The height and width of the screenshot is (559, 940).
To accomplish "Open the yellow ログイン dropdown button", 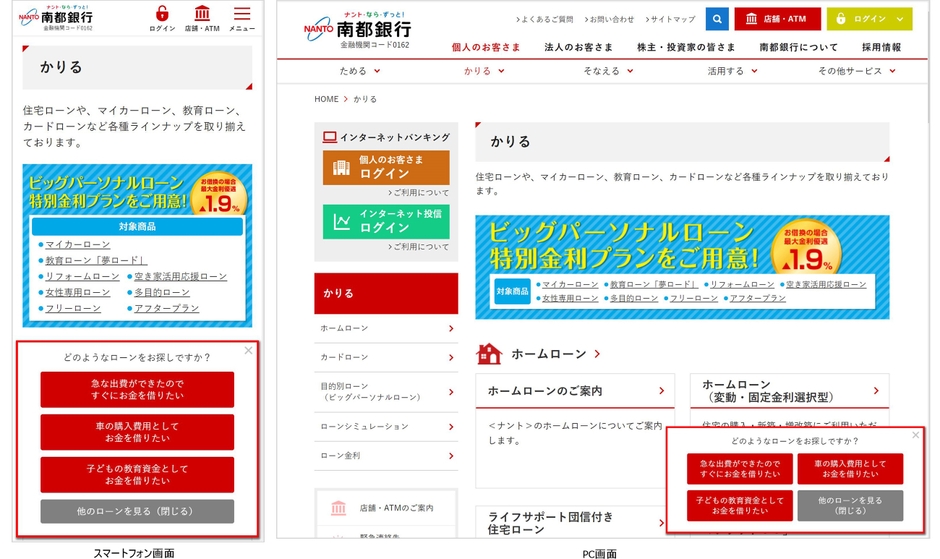I will pyautogui.click(x=870, y=19).
